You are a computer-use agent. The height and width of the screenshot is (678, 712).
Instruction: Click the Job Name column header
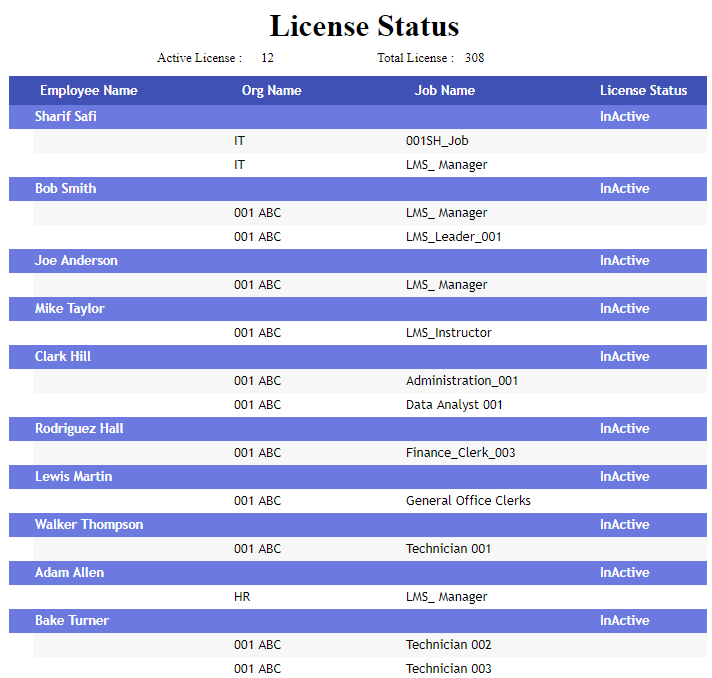coord(444,90)
